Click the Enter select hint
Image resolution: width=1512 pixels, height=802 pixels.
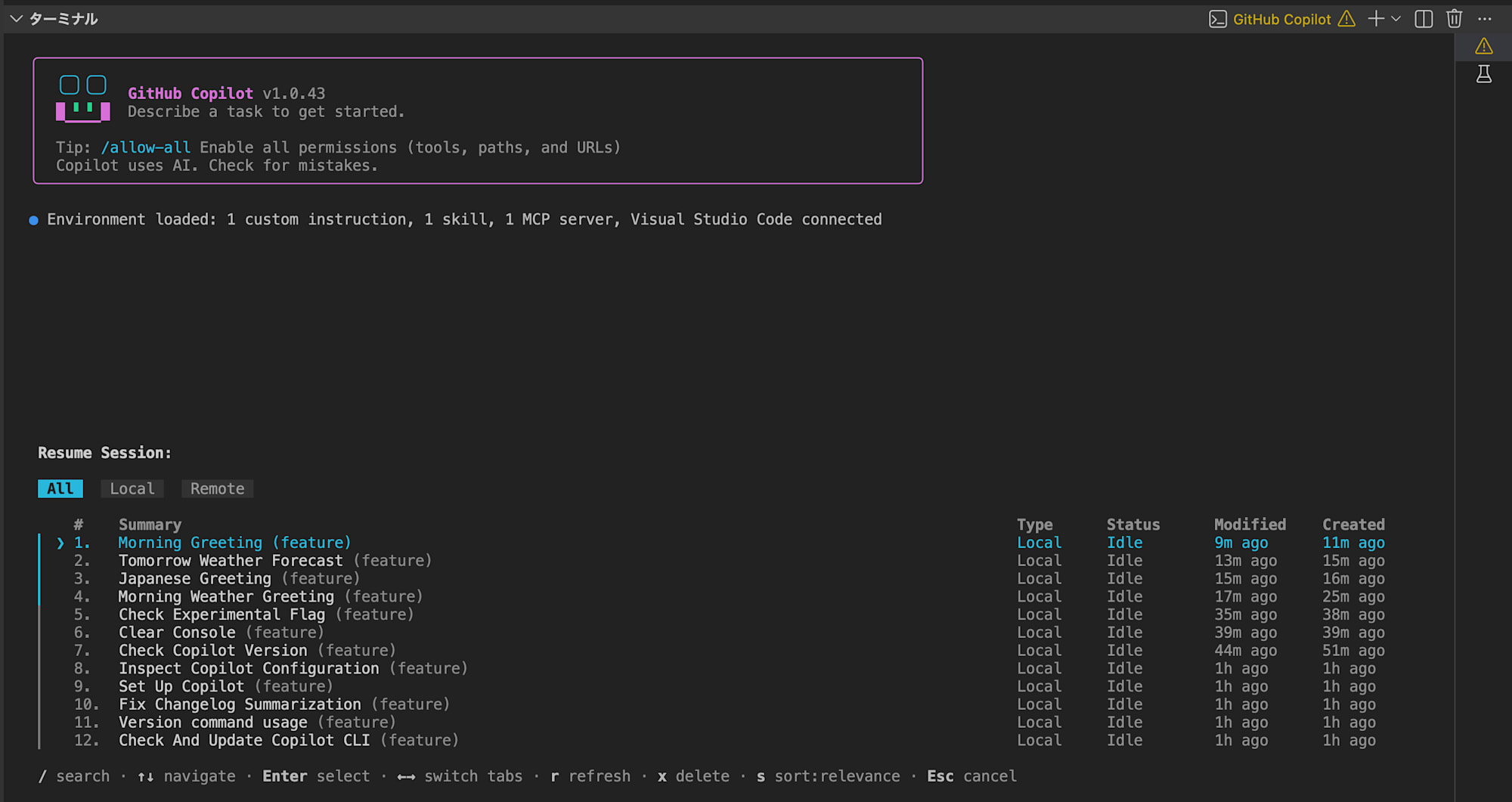point(316,776)
